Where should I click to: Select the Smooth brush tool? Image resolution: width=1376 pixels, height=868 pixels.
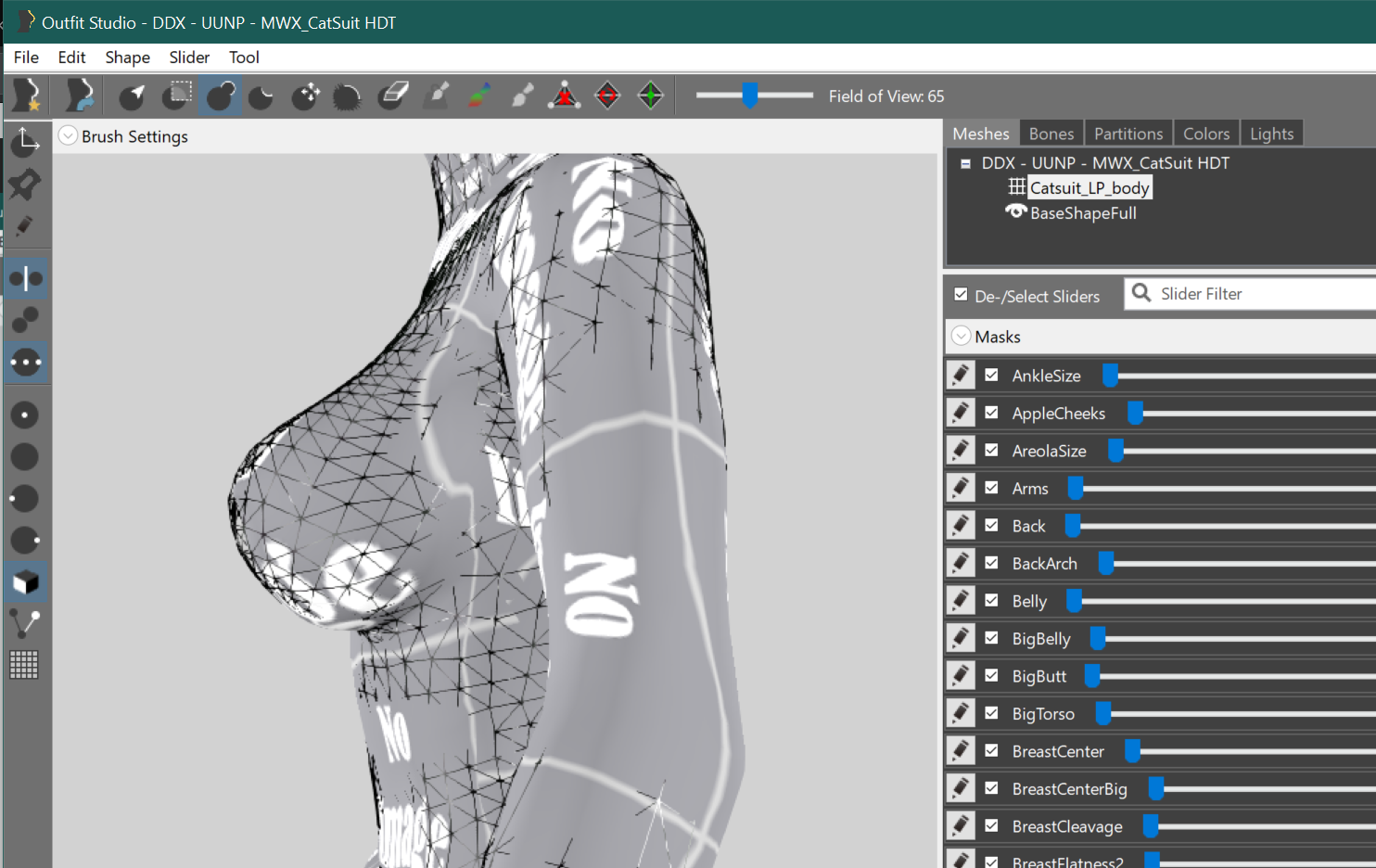pyautogui.click(x=348, y=96)
